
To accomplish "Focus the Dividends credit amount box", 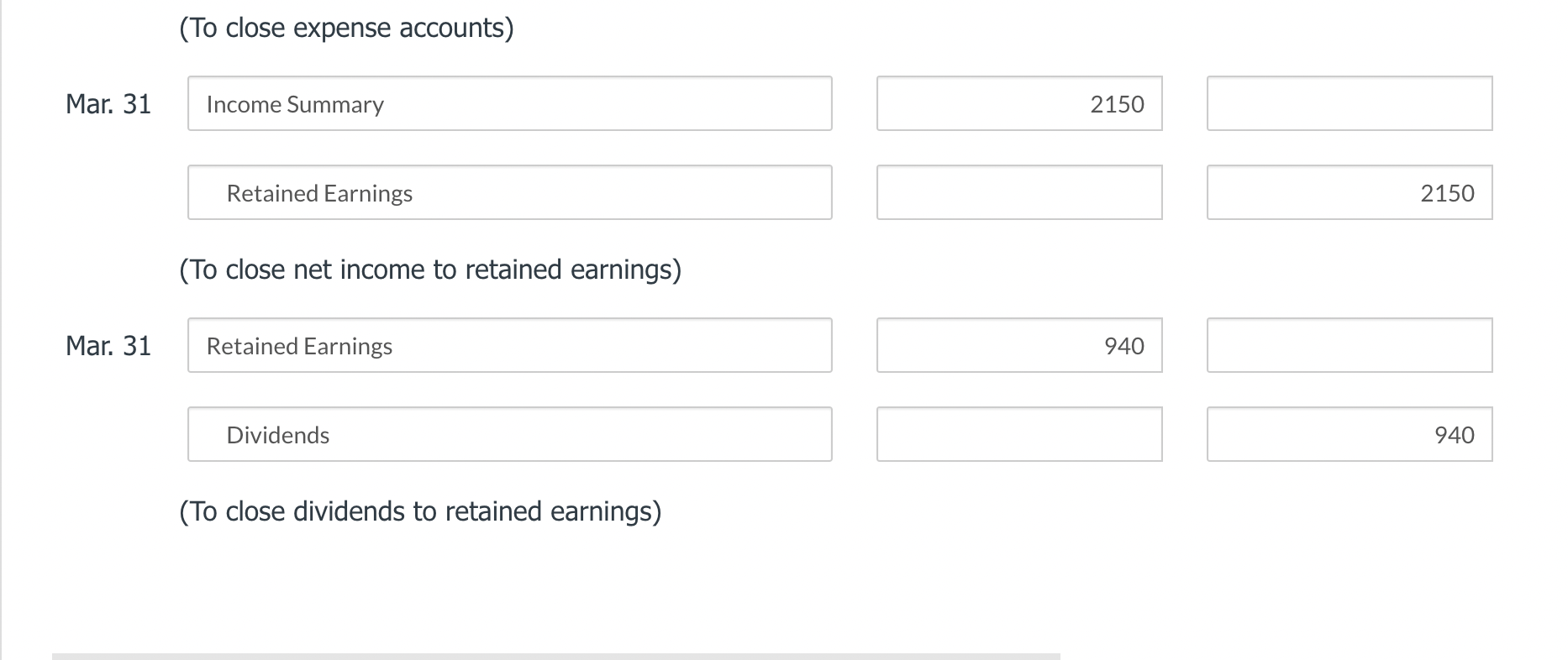I will pos(1349,435).
